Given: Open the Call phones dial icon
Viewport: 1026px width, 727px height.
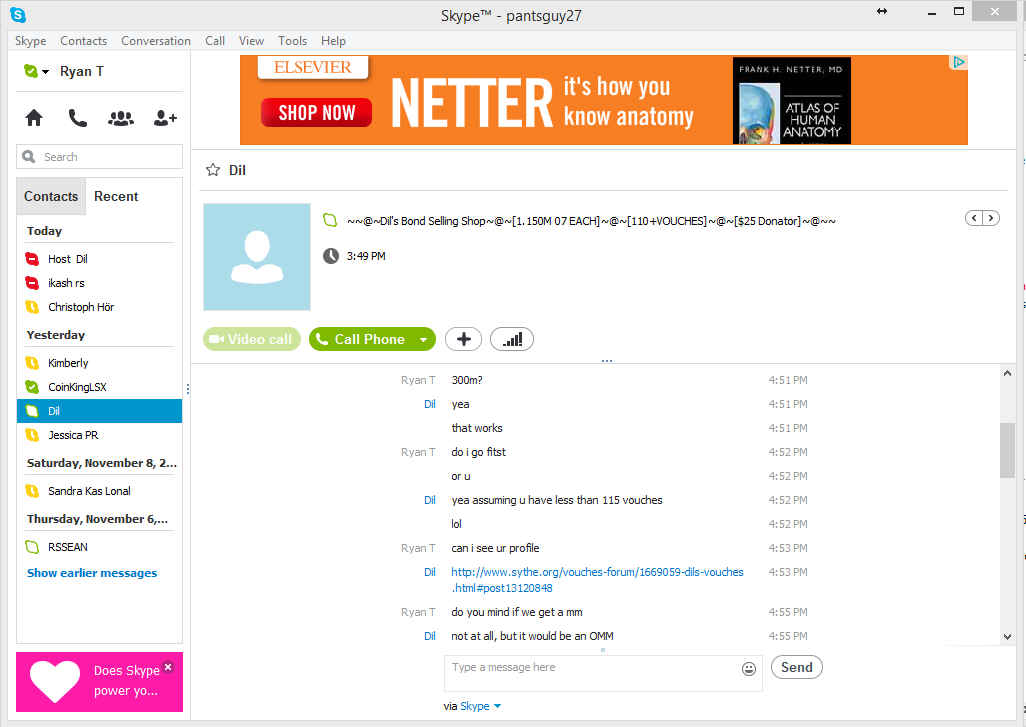Looking at the screenshot, I should 77,118.
